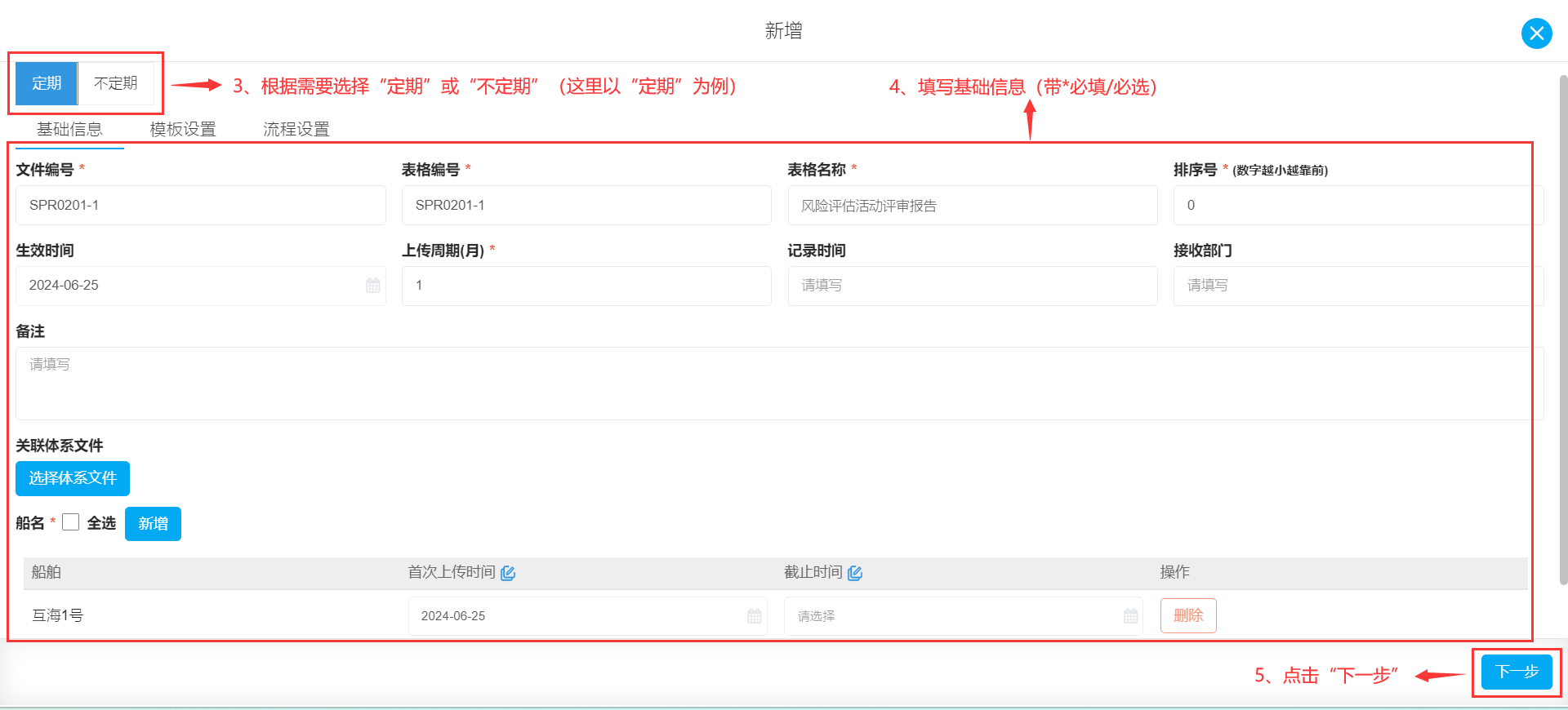Image resolution: width=1568 pixels, height=710 pixels.
Task: Focus the 文件编号 input field
Action: (200, 205)
